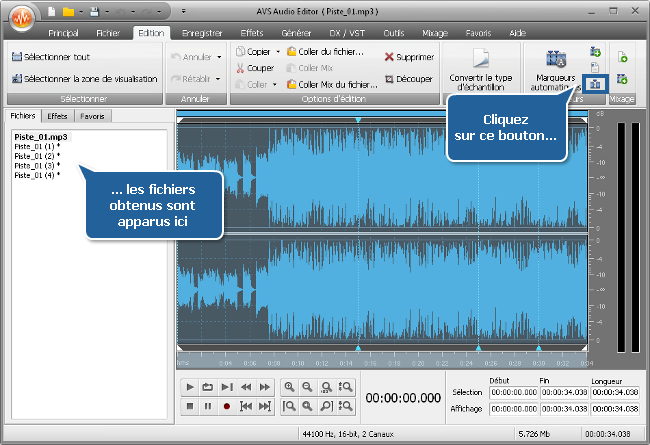Click the floppy disk save icon
Screen dimensions: 650x445
tap(95, 12)
